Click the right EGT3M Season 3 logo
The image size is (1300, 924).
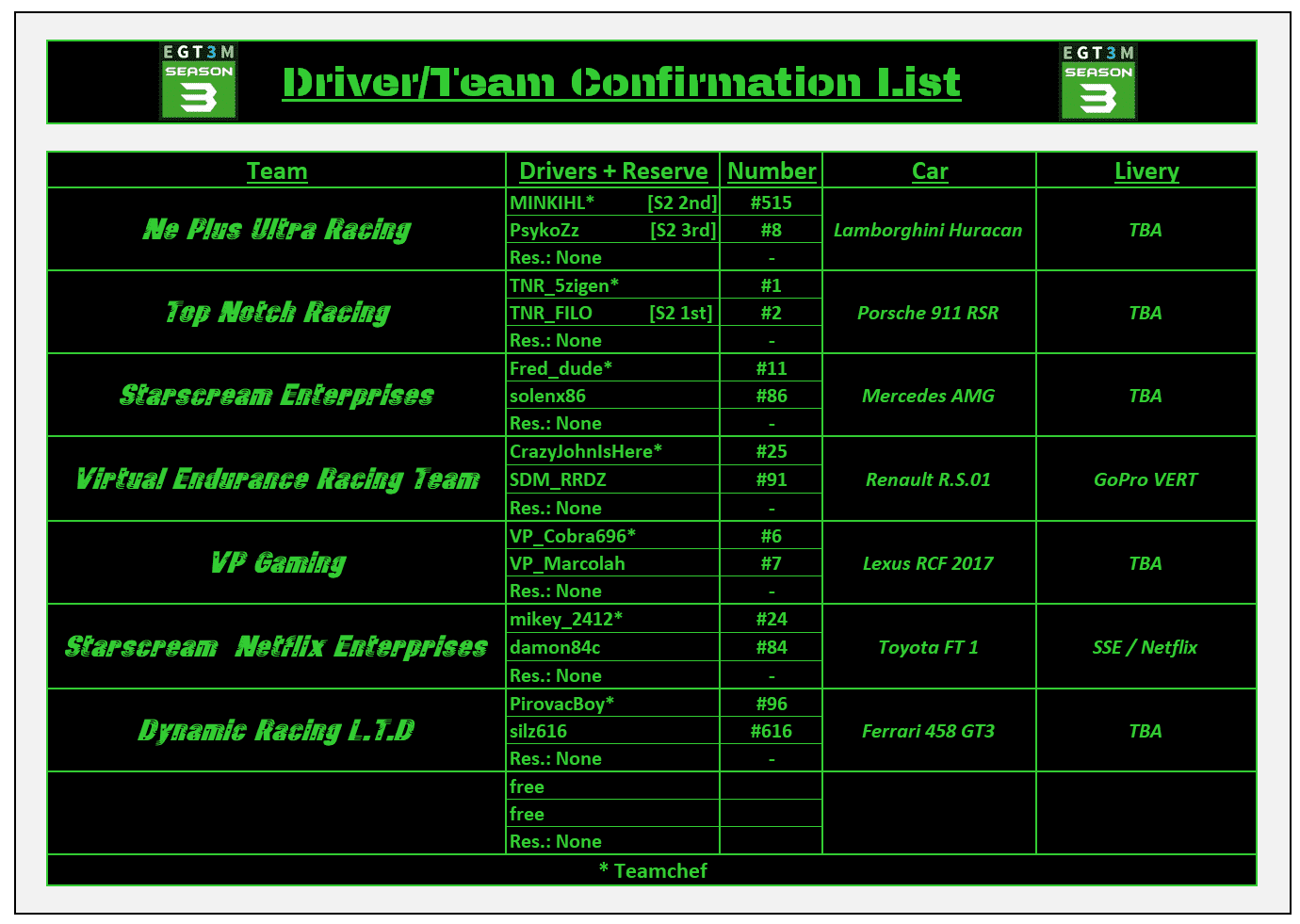click(x=1098, y=82)
